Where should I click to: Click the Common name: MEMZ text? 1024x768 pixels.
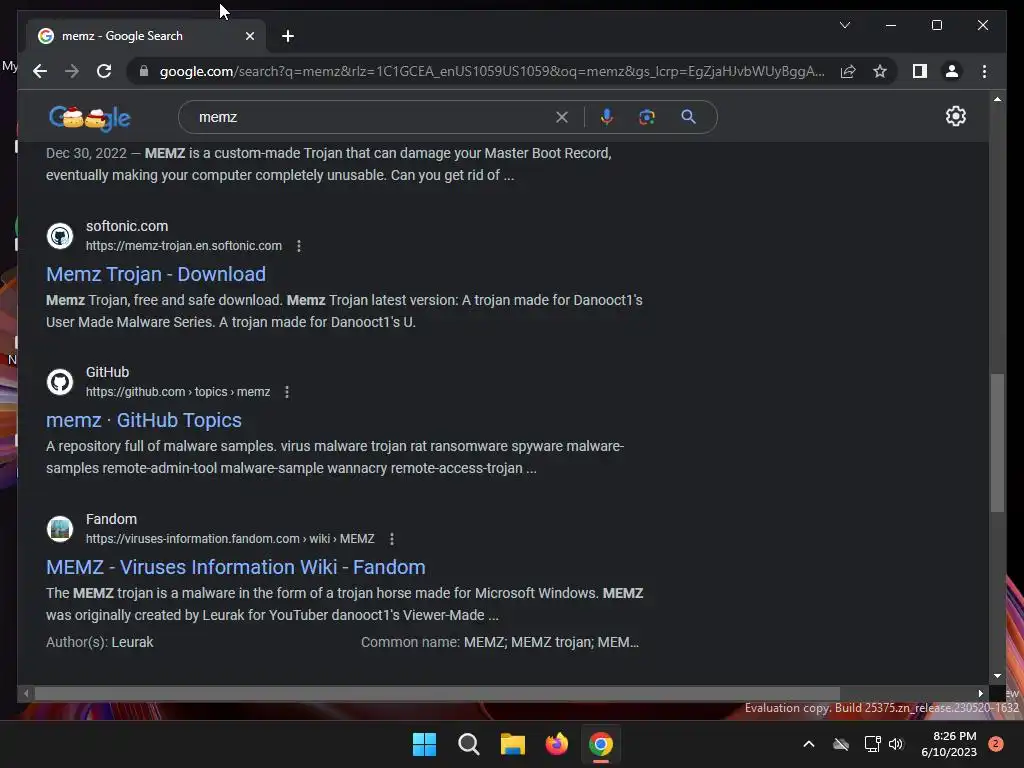click(x=500, y=642)
